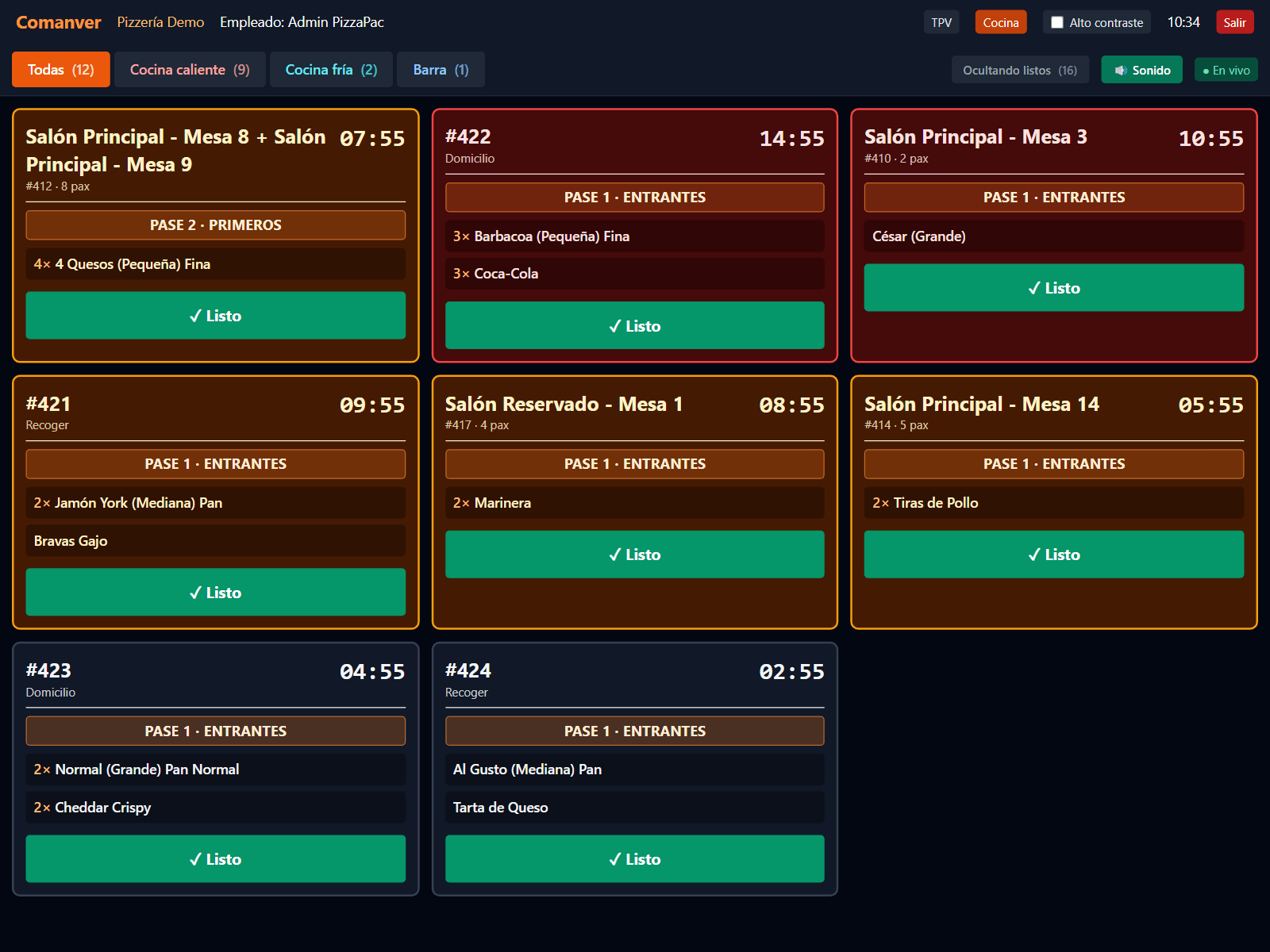This screenshot has width=1270, height=952.
Task: Select Jamón York (Mediana) Pan item
Action: pos(215,503)
